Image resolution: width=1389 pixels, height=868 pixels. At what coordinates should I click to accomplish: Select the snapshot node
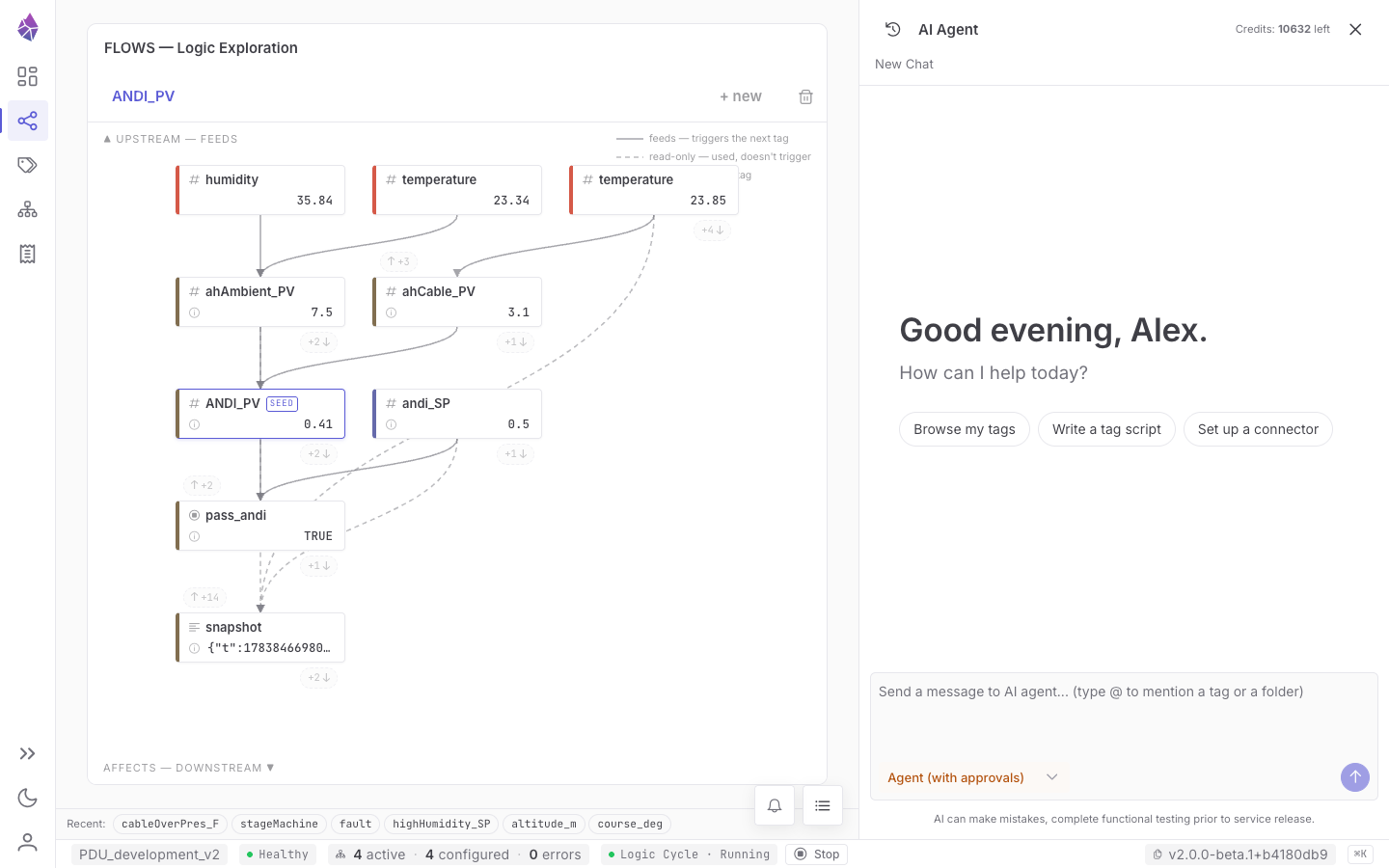260,637
